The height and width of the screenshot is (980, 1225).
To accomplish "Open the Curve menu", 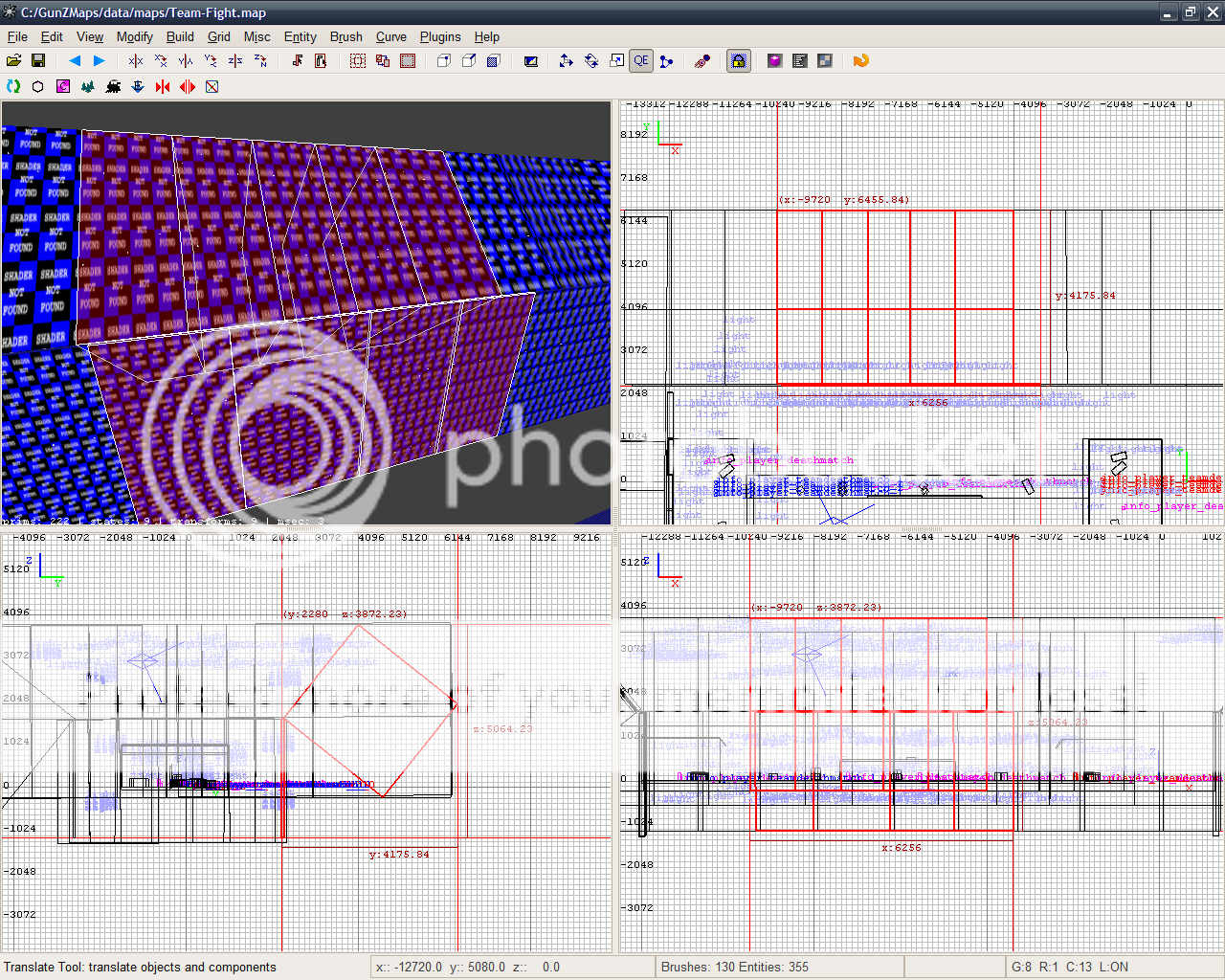I will click(x=390, y=36).
